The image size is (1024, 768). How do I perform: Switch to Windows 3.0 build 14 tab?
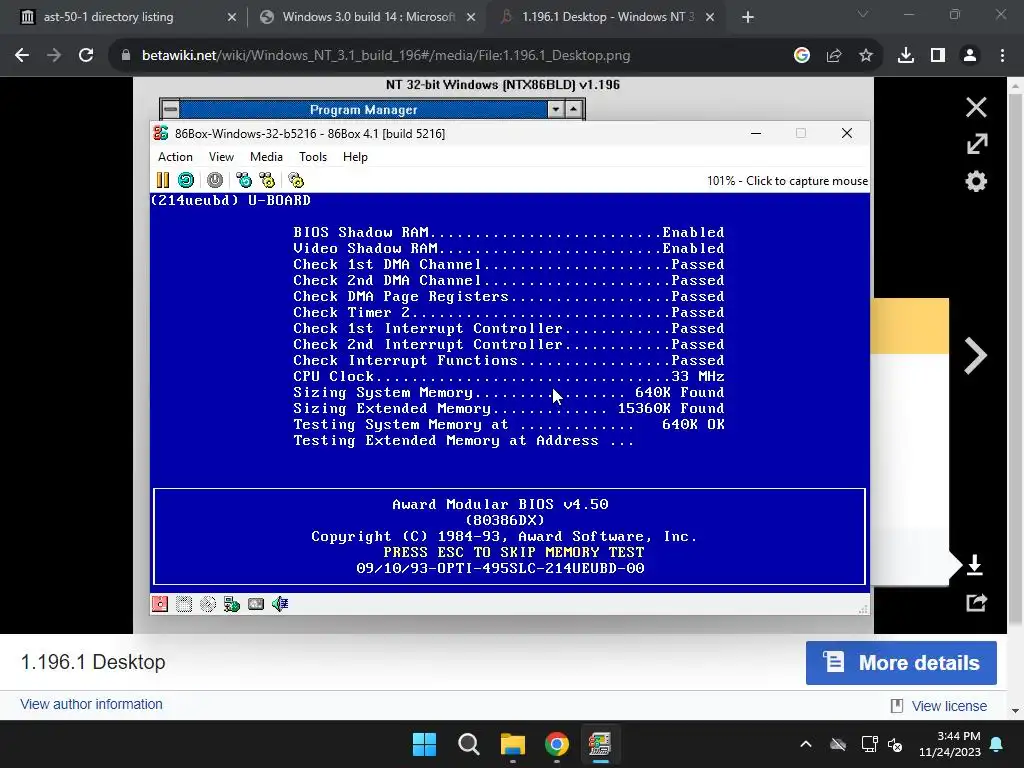pos(368,17)
